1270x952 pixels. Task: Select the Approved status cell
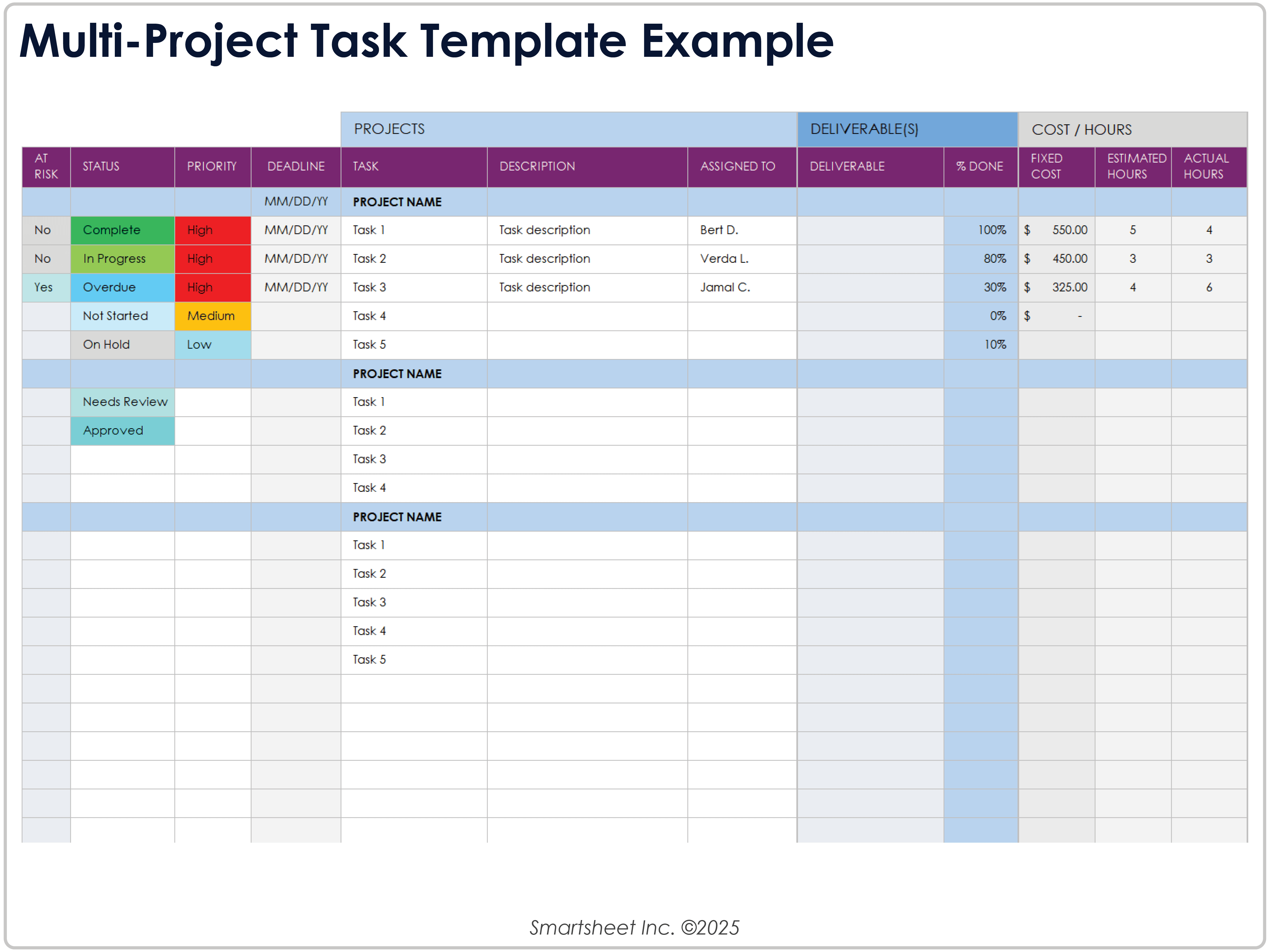(x=122, y=430)
